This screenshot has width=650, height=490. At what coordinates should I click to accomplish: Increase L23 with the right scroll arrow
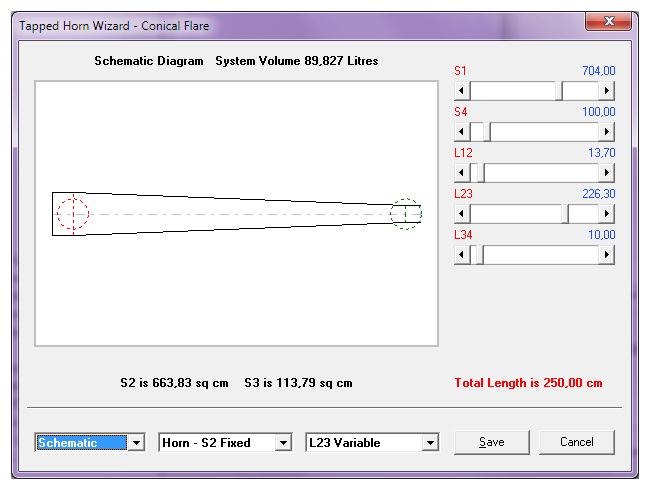coord(606,214)
